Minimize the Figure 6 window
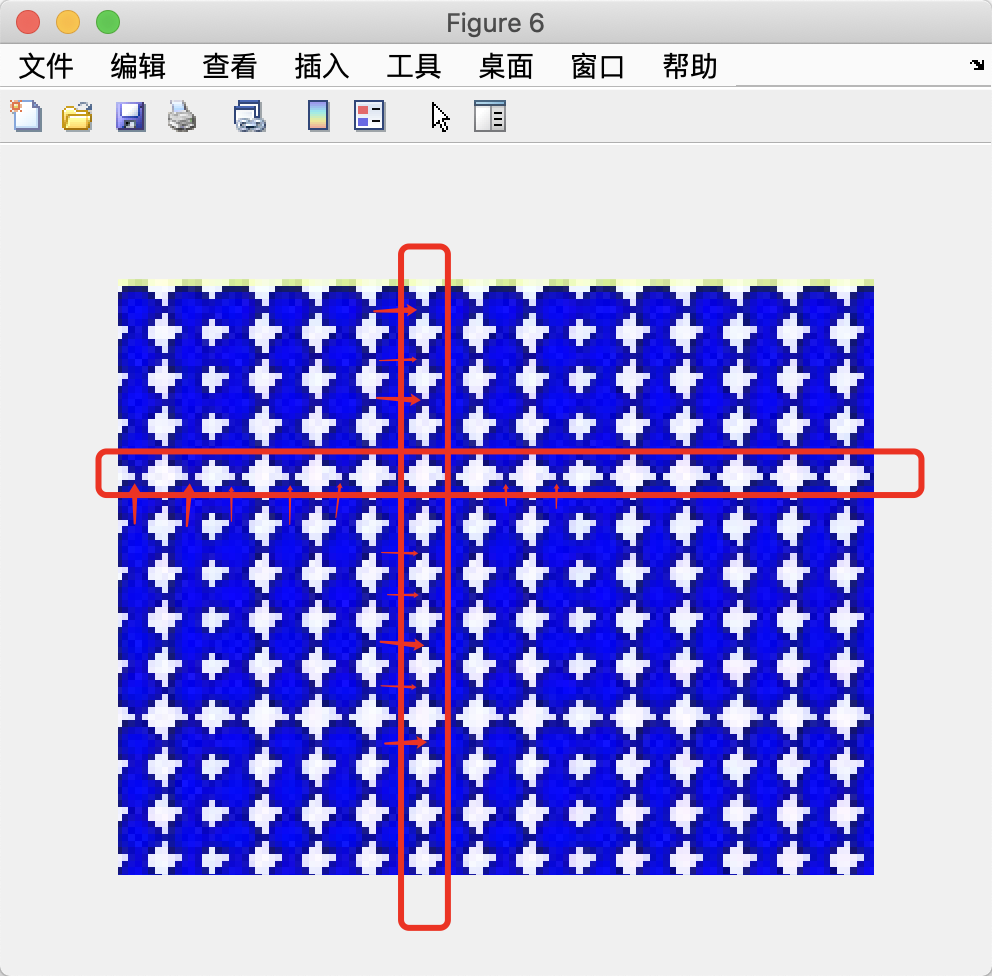Screen dimensions: 992x976 coord(68,22)
